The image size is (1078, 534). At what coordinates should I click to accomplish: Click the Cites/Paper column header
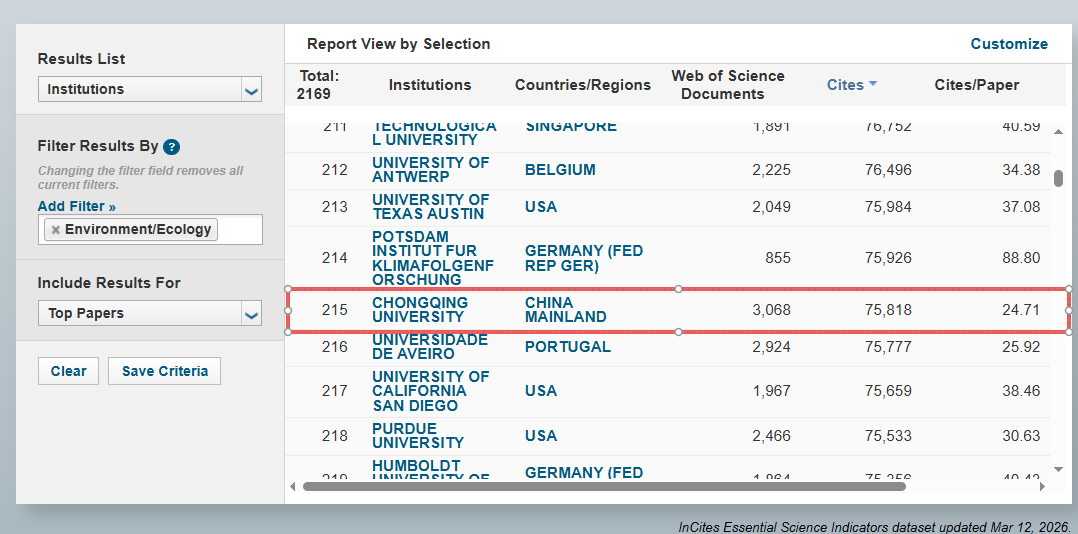(x=976, y=85)
